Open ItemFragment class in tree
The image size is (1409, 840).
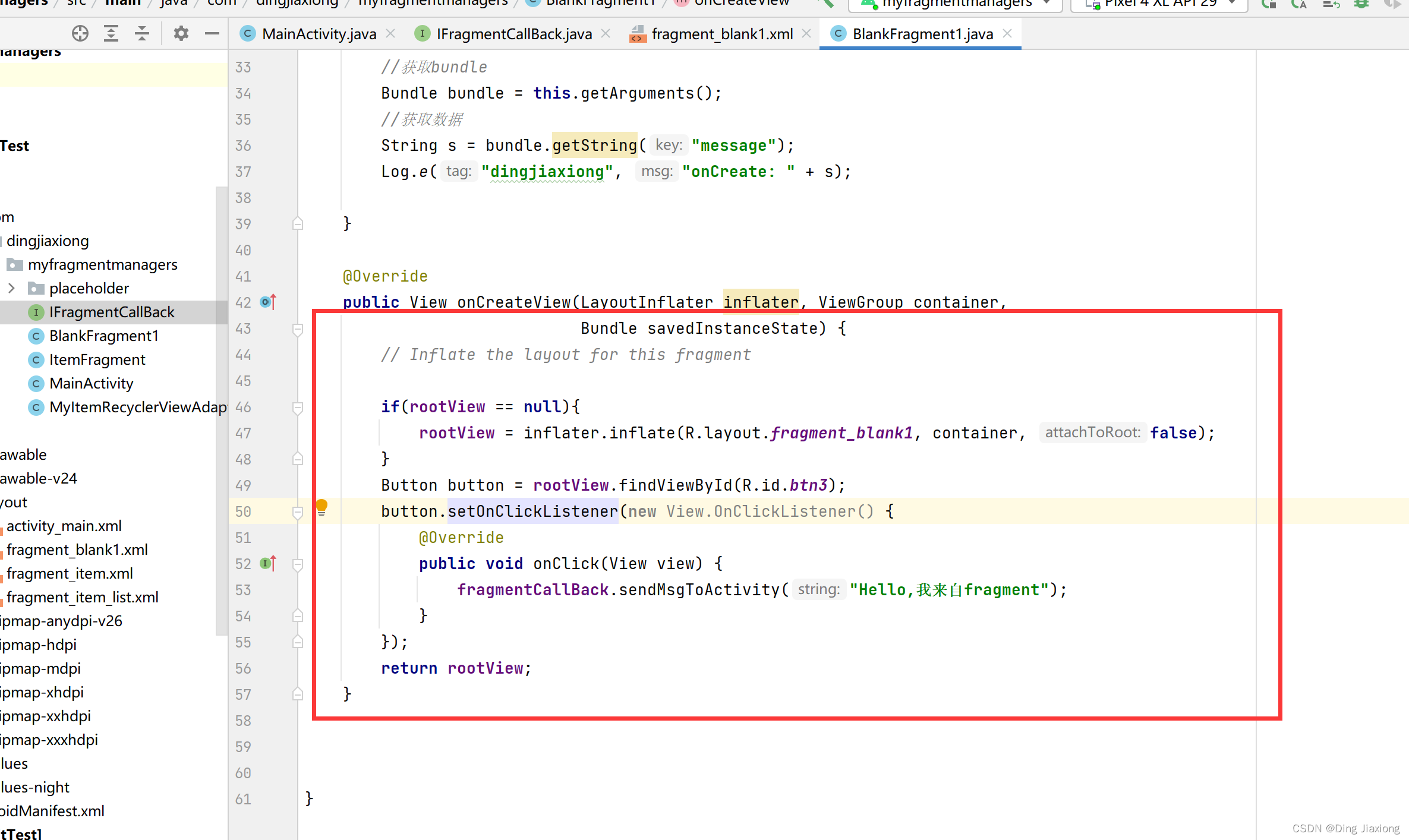coord(97,359)
